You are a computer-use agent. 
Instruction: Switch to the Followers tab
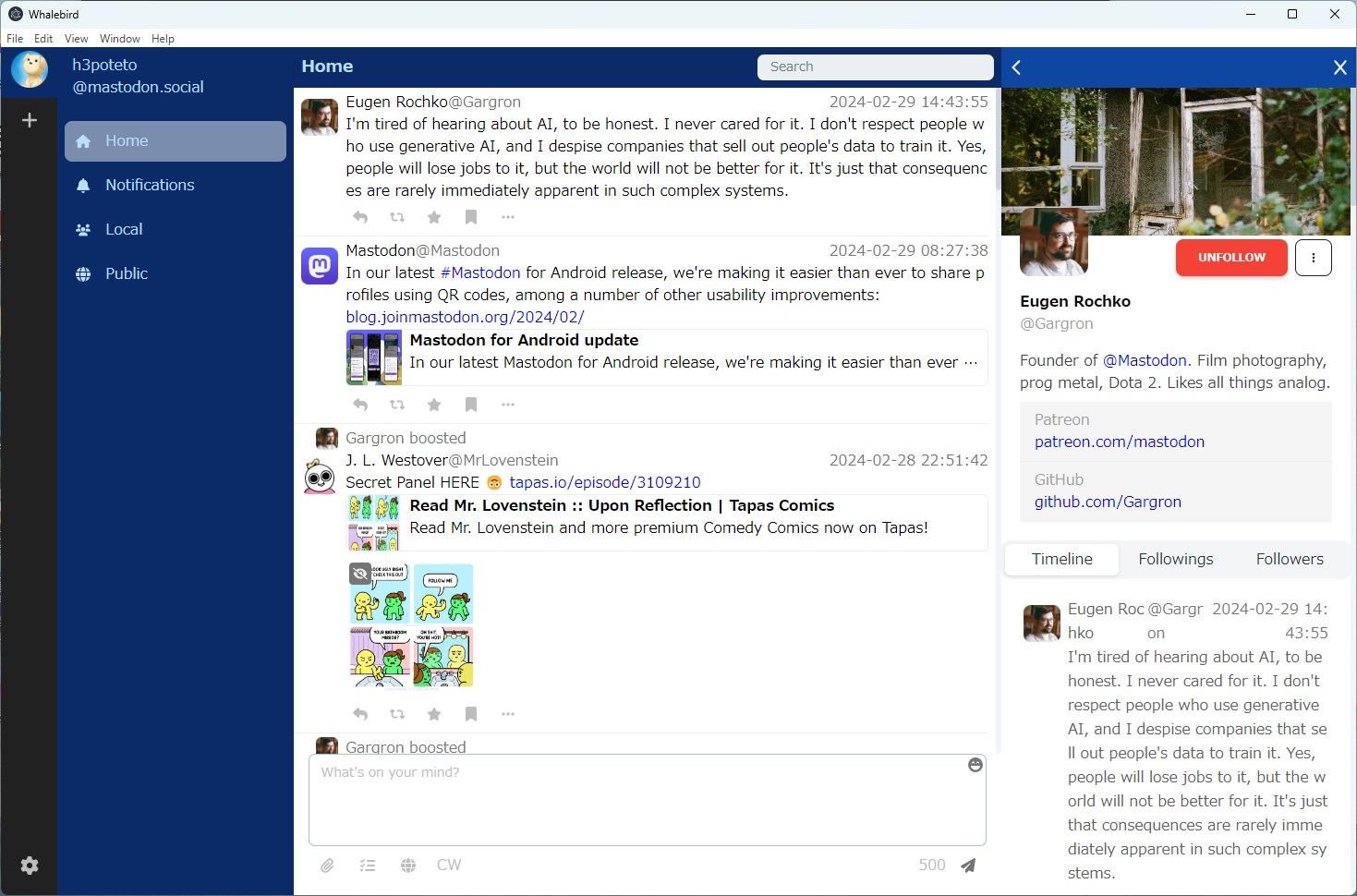coord(1289,559)
